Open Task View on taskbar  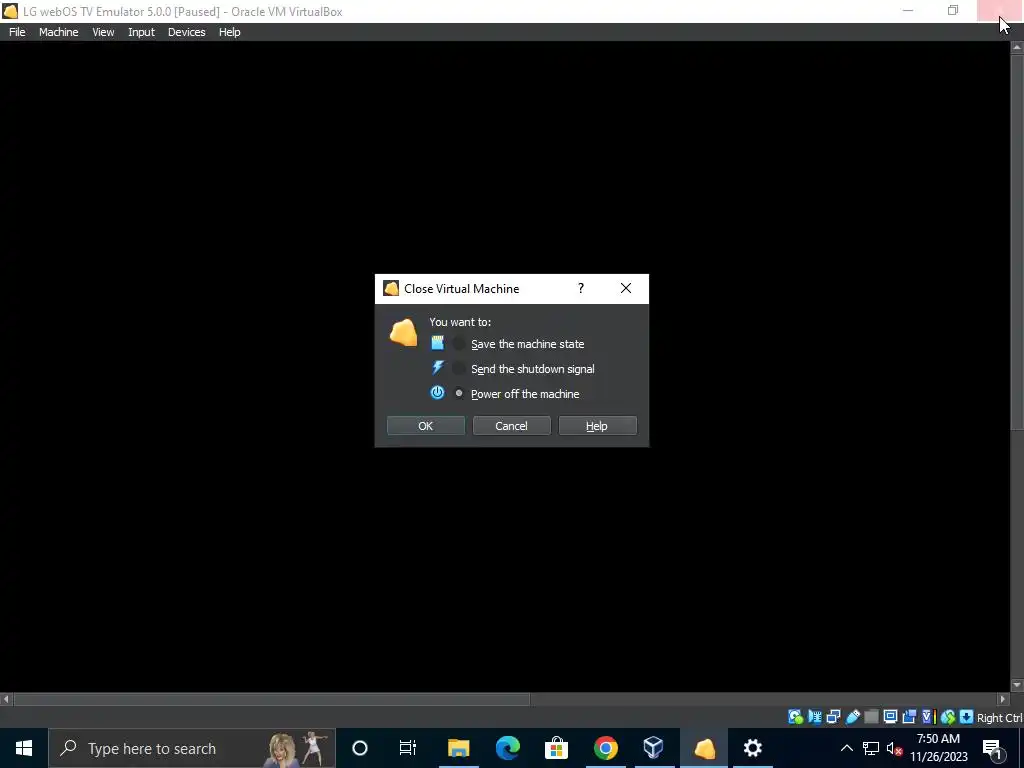point(408,748)
